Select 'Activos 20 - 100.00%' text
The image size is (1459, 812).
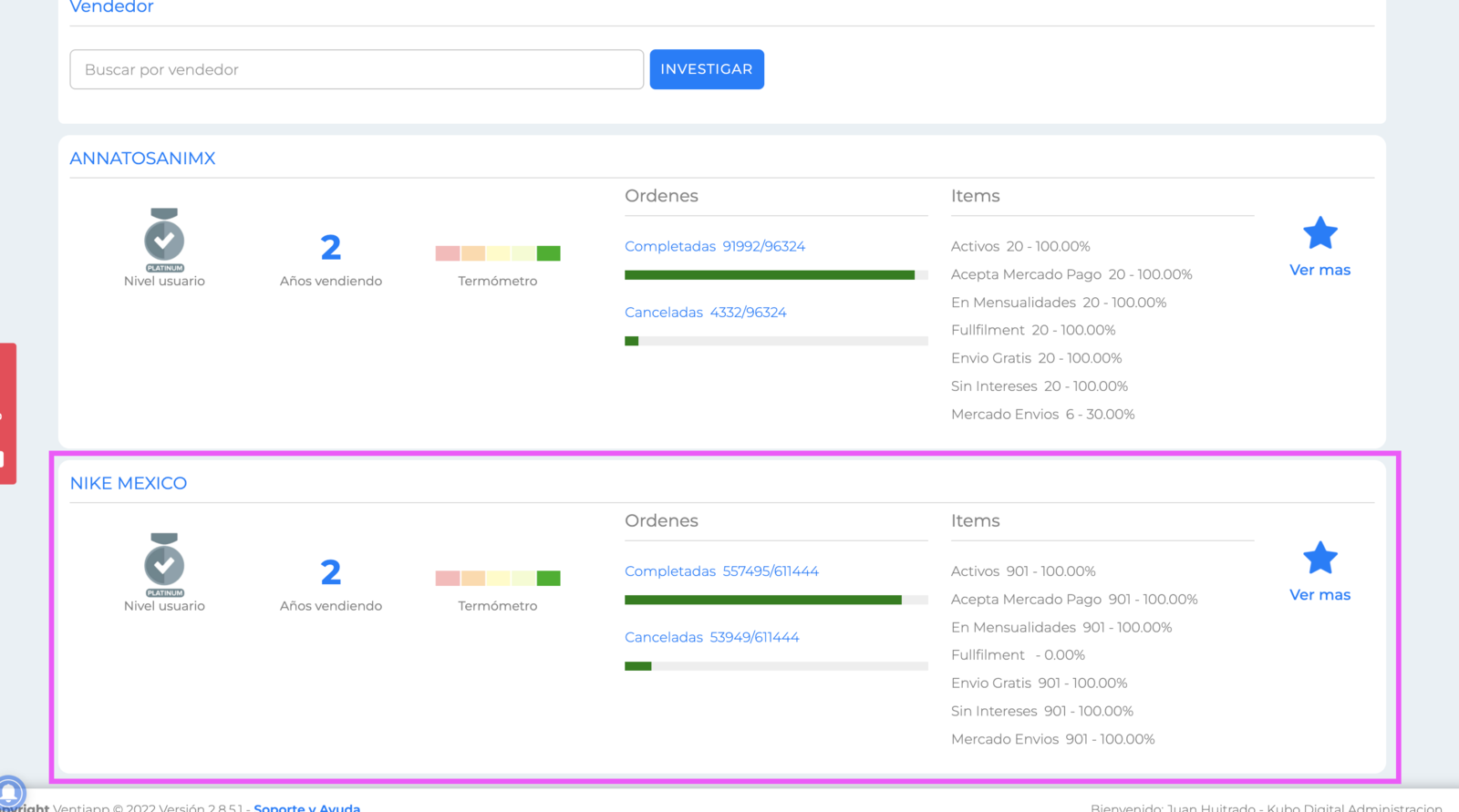coord(1020,246)
